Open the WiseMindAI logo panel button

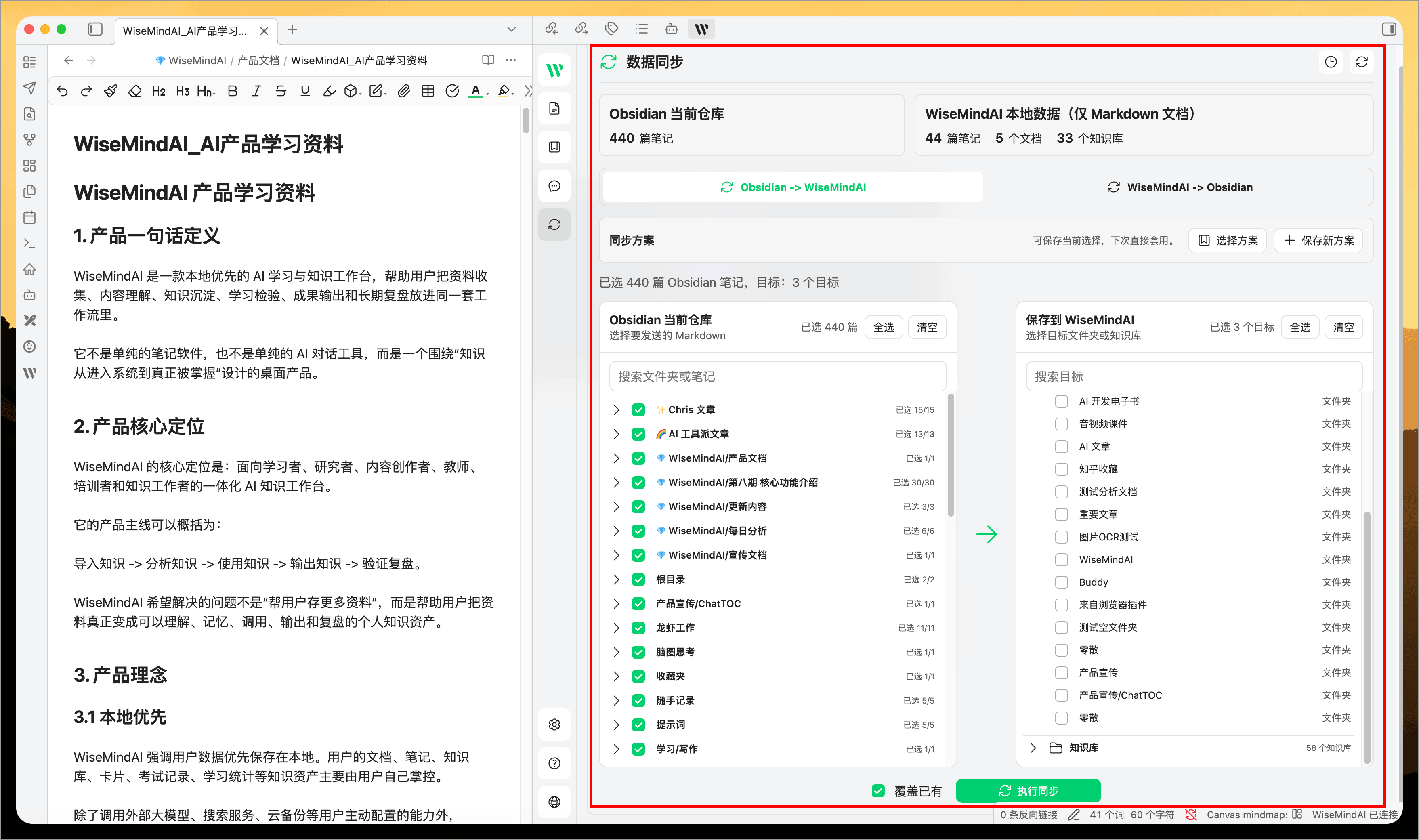tap(554, 70)
